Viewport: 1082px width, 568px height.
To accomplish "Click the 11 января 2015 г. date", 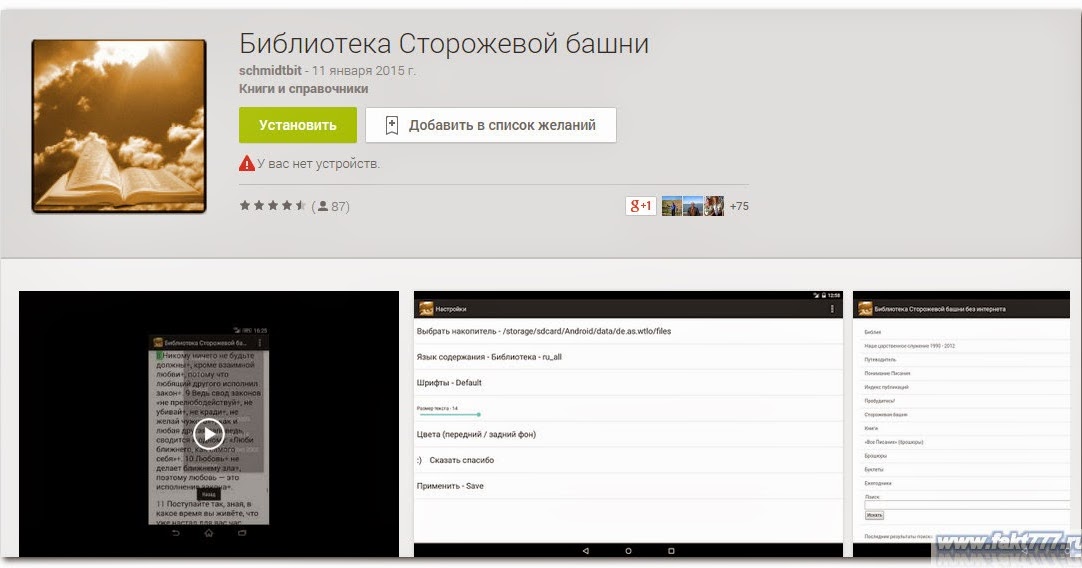I will click(364, 70).
